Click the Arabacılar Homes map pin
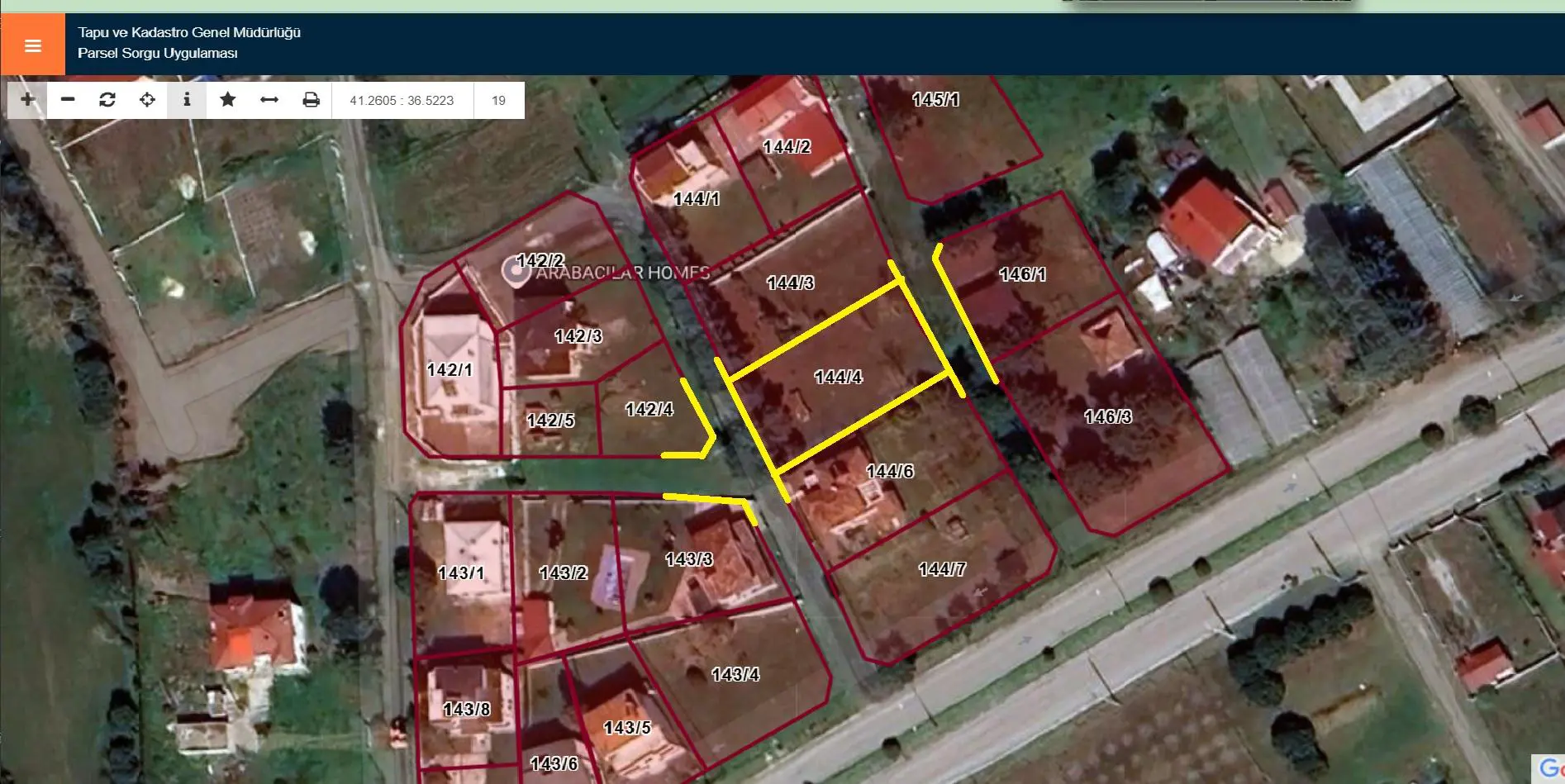 [x=517, y=271]
